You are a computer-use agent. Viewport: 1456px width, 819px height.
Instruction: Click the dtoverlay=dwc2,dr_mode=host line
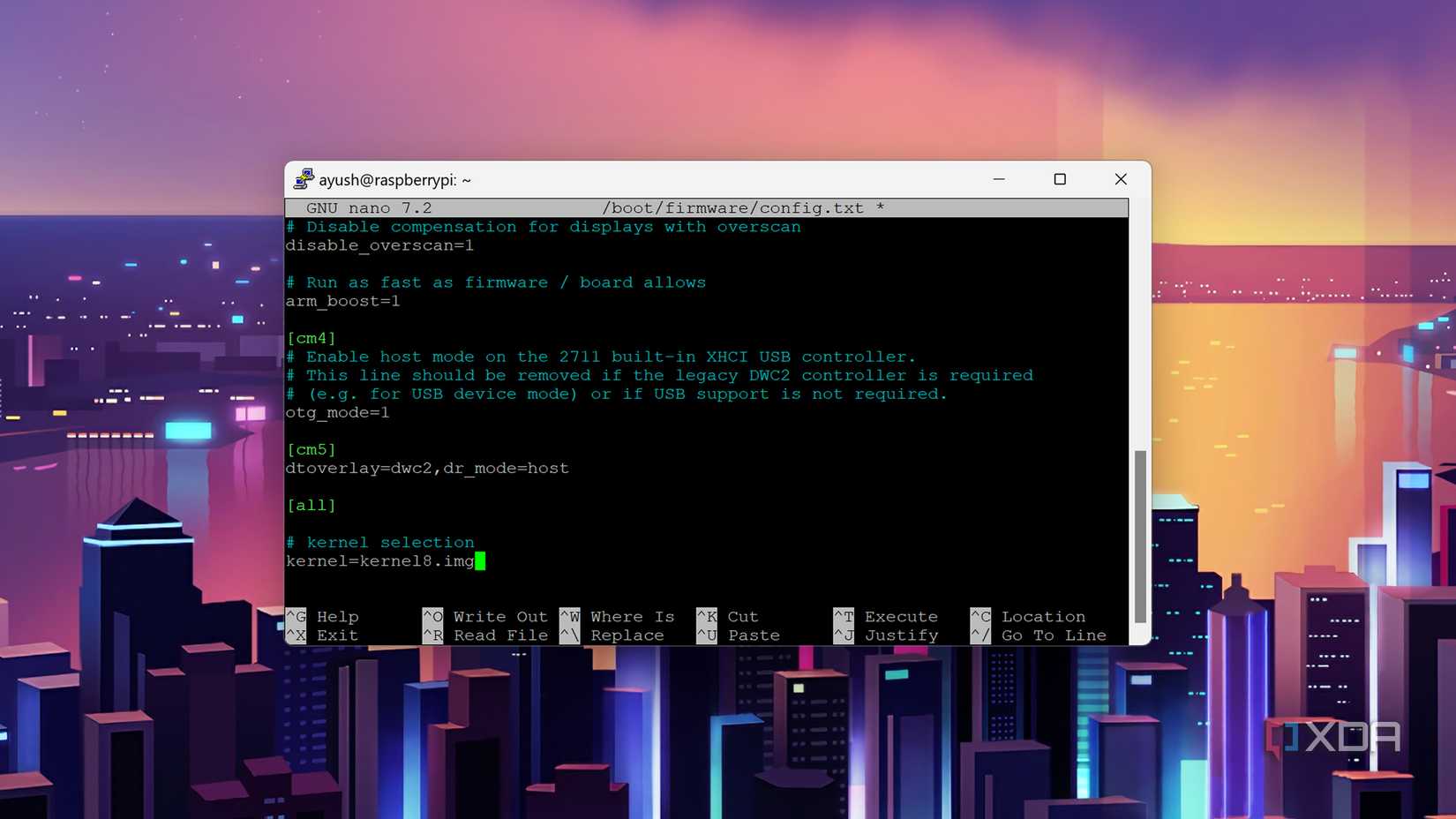pos(427,468)
